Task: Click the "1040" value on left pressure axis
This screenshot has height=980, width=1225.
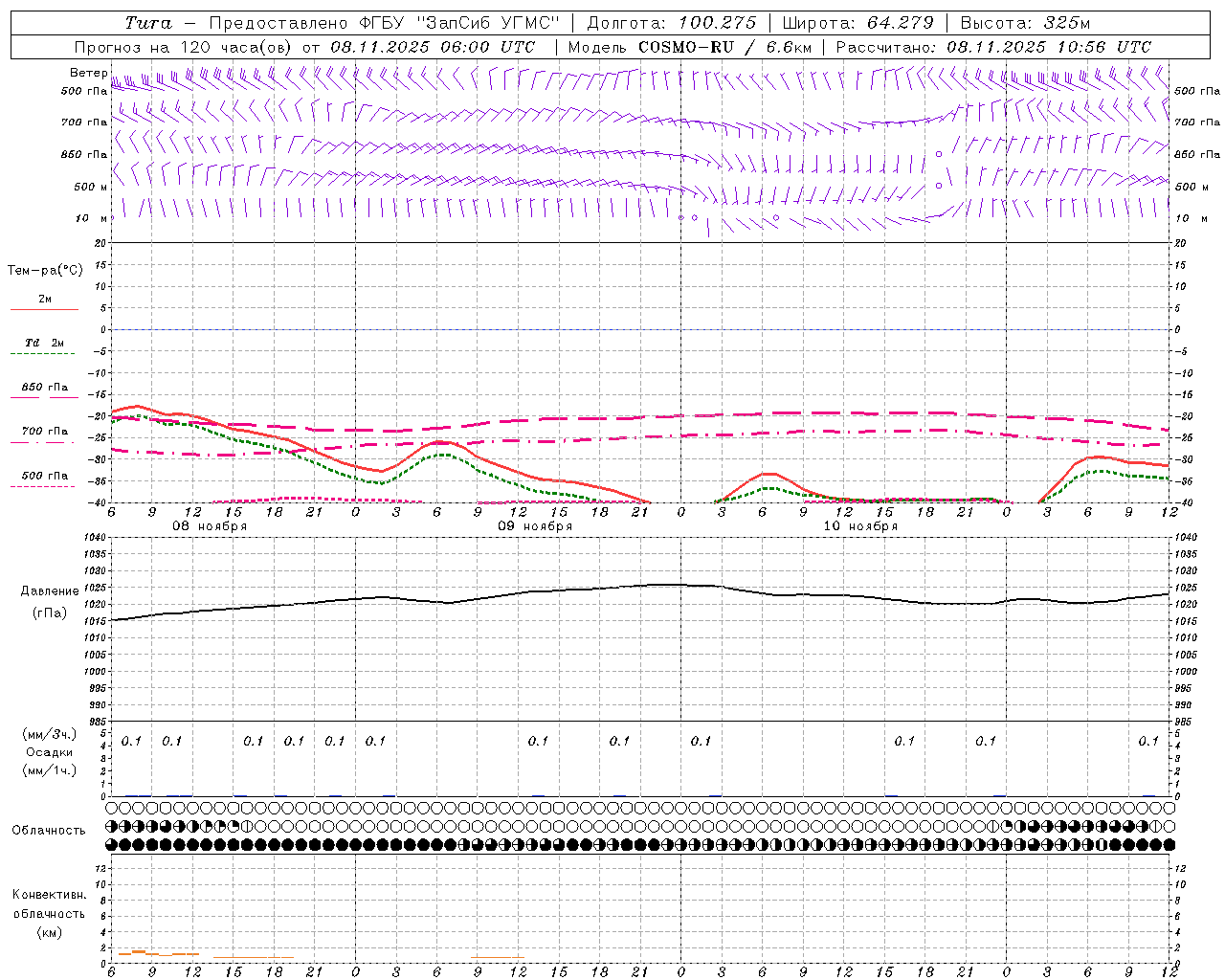Action: pos(93,538)
